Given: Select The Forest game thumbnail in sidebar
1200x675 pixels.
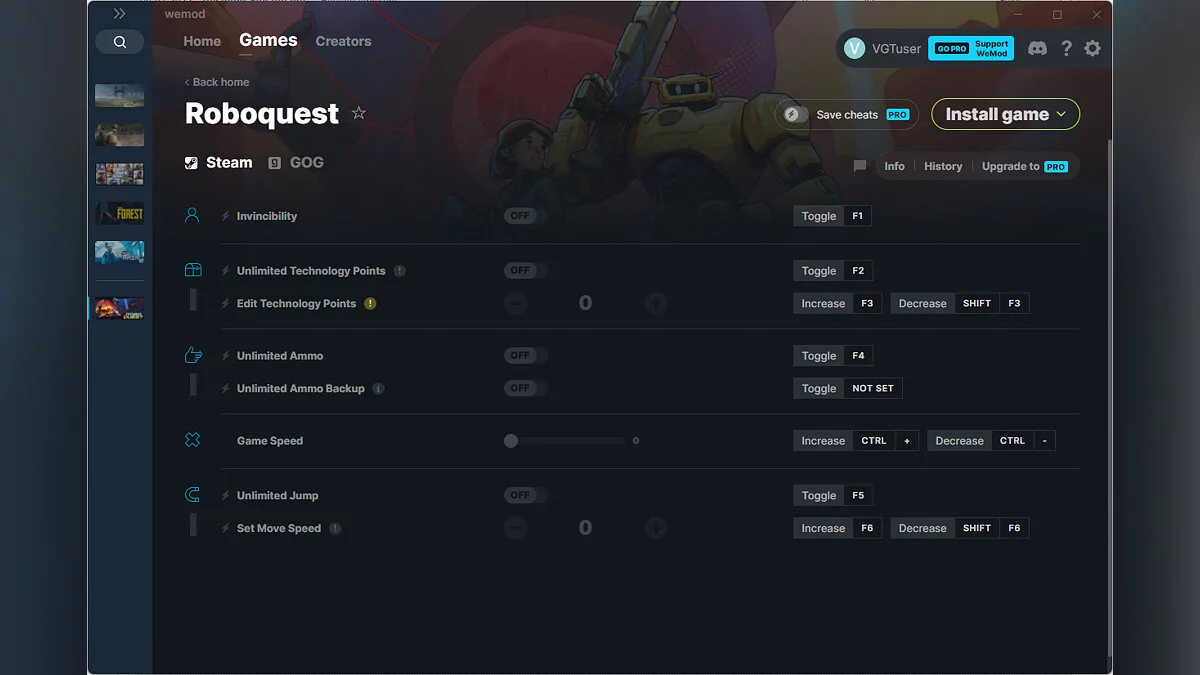Looking at the screenshot, I should click(x=119, y=213).
